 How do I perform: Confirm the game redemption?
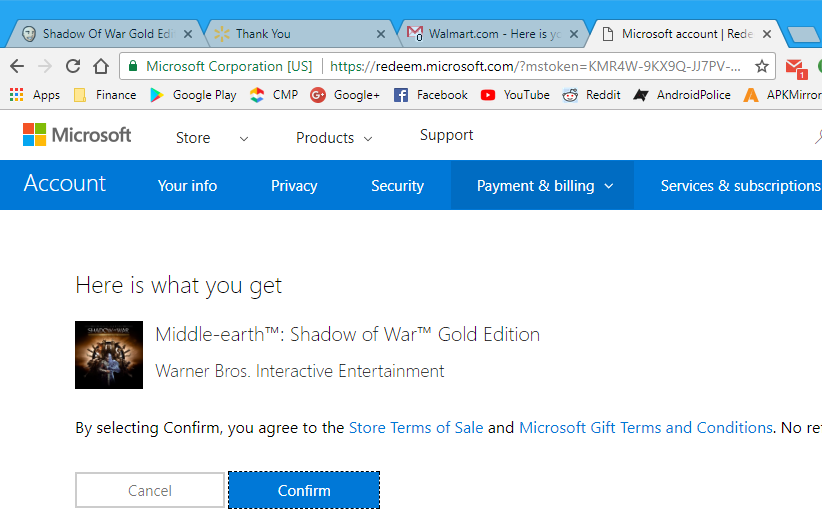pos(304,490)
